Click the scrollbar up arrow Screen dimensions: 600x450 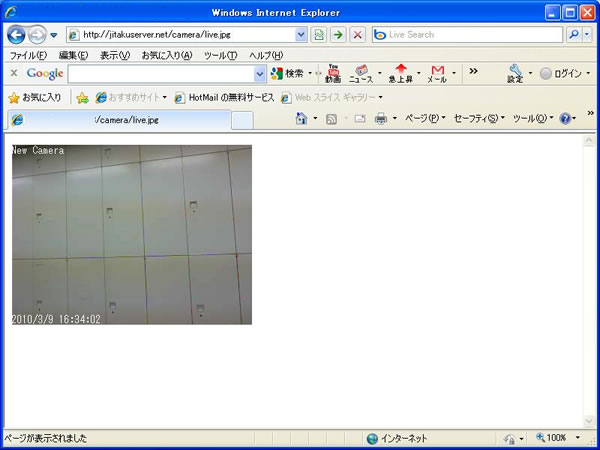(x=589, y=141)
